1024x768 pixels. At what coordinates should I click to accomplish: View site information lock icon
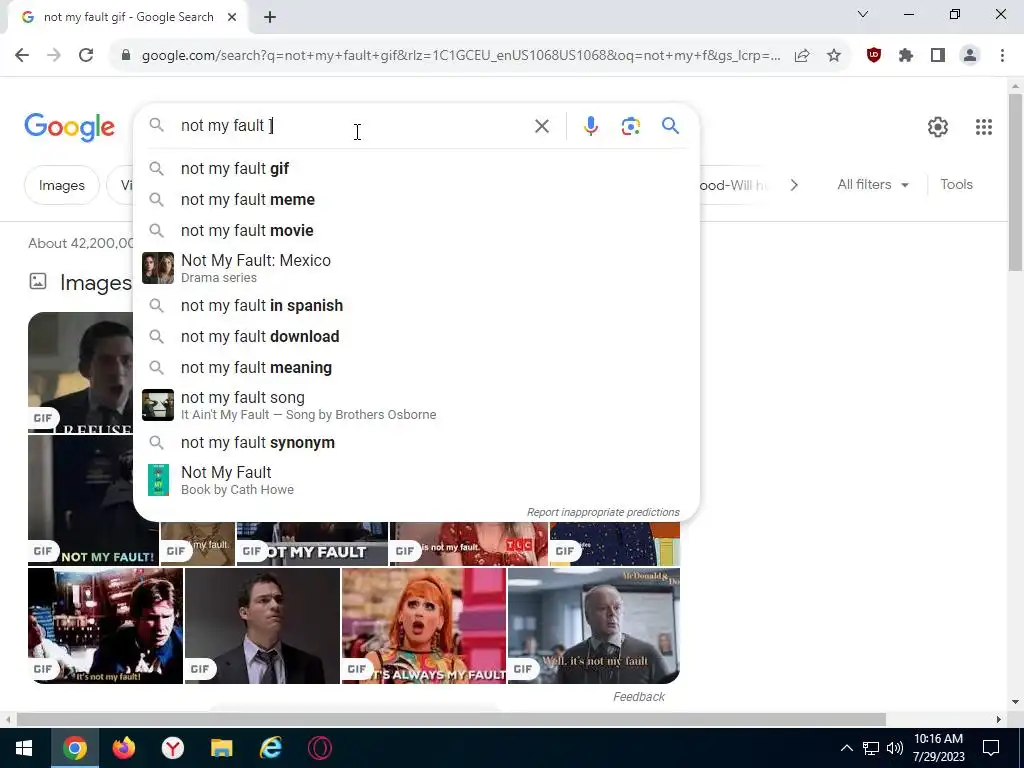point(126,56)
